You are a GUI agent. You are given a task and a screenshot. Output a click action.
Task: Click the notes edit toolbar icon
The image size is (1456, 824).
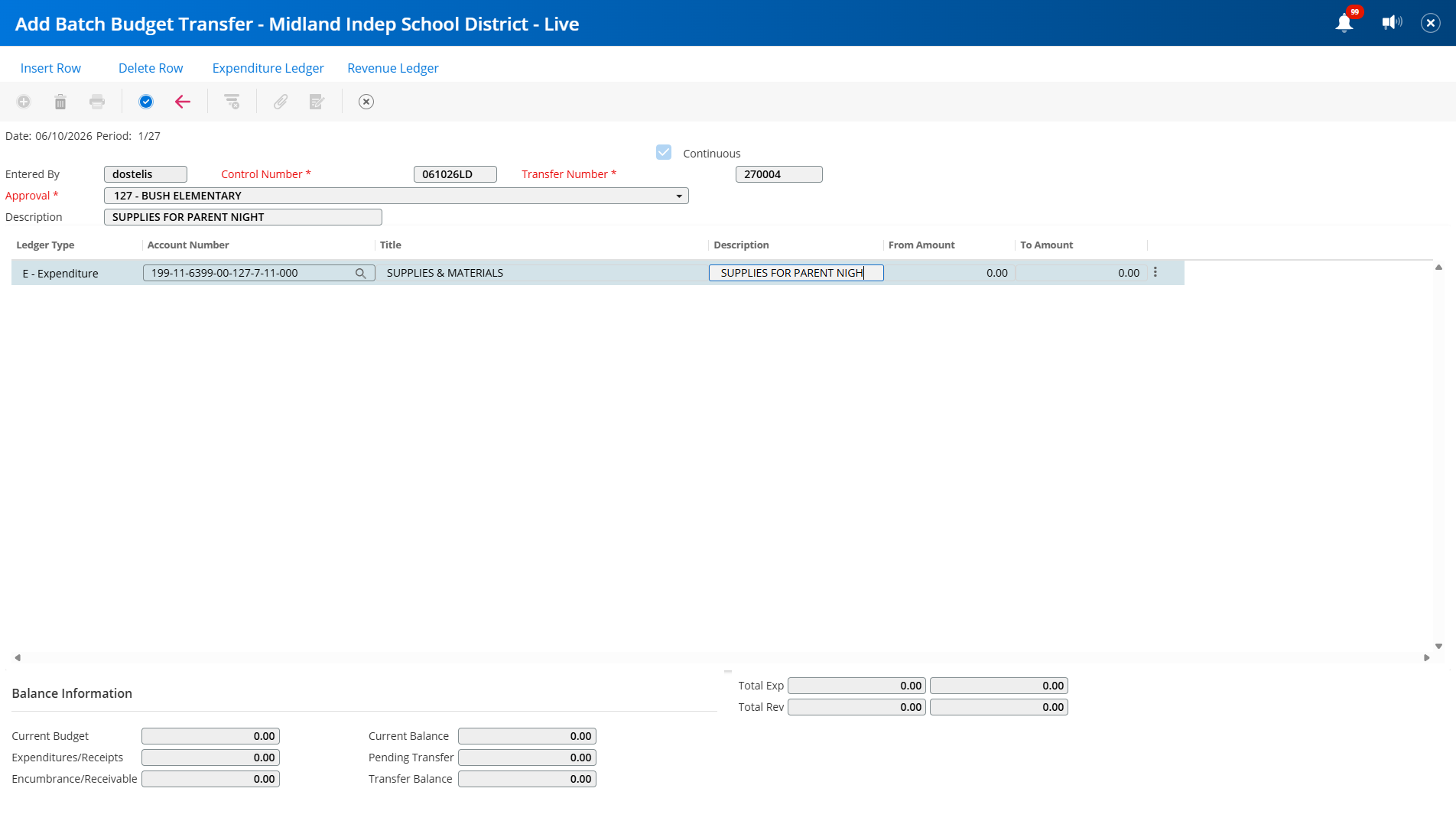pos(317,102)
